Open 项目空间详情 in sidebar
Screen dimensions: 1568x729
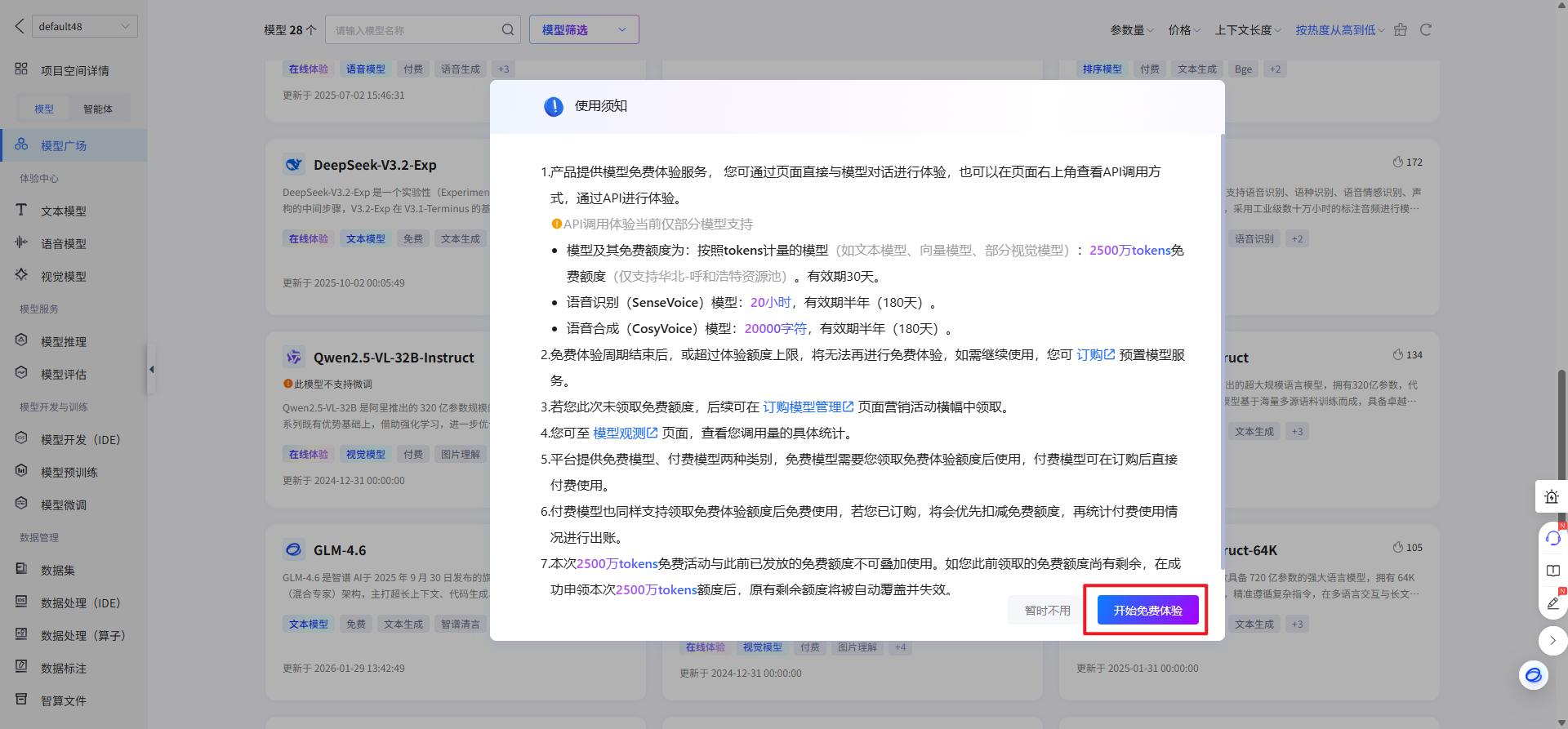(74, 70)
